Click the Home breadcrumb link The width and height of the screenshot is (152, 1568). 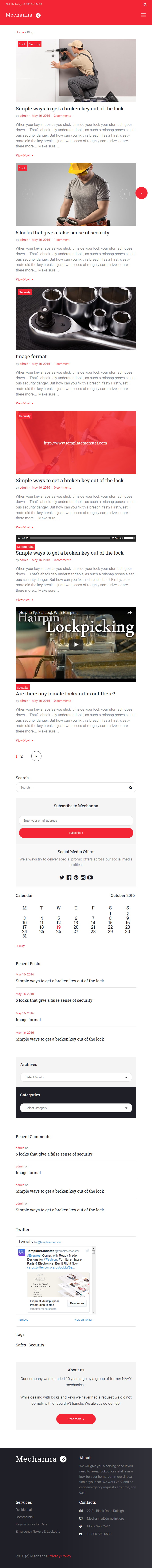click(x=19, y=32)
